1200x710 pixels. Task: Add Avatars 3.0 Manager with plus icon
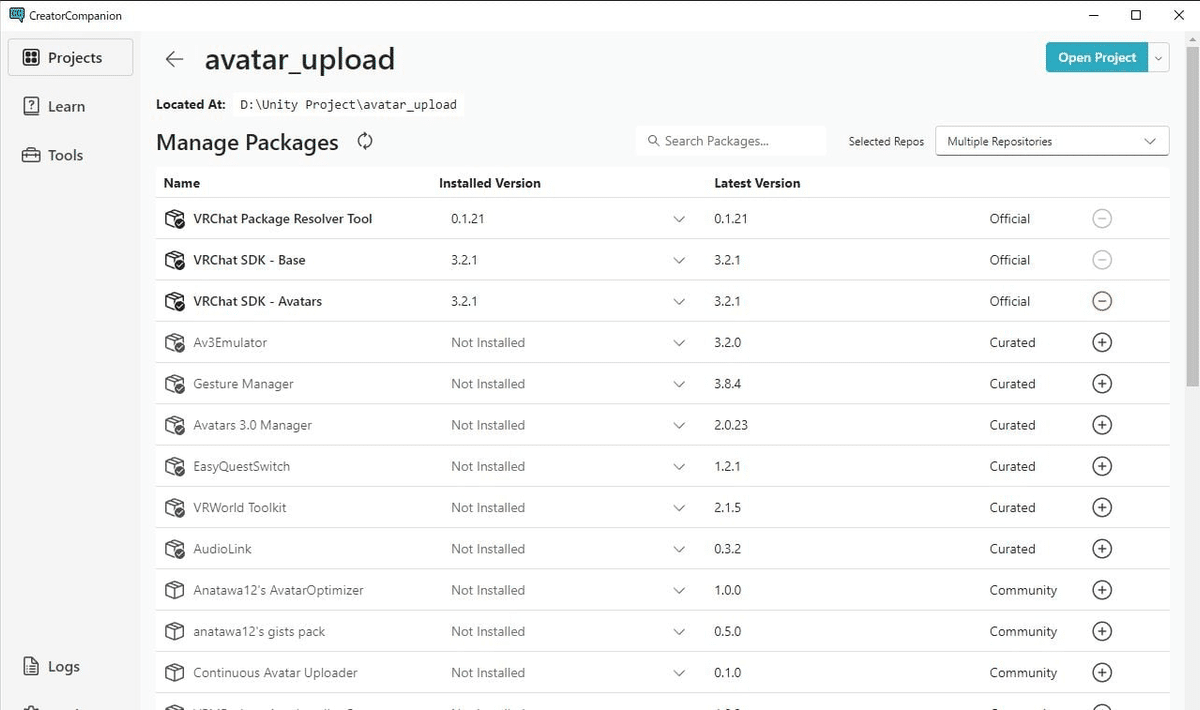pos(1102,425)
